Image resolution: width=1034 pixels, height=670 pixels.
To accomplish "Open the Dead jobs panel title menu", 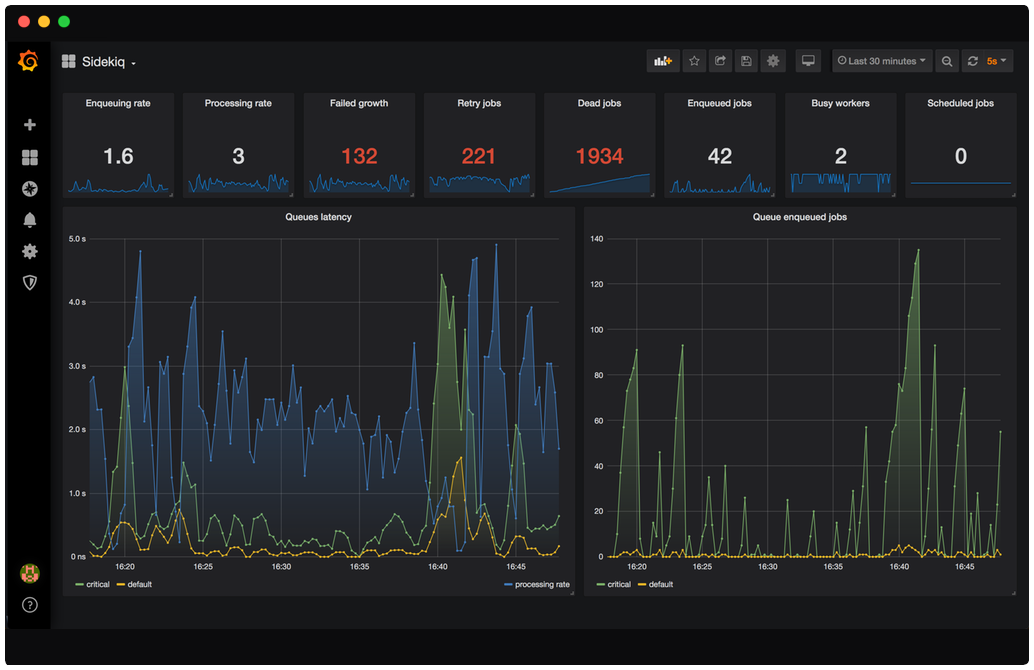I will tap(599, 103).
